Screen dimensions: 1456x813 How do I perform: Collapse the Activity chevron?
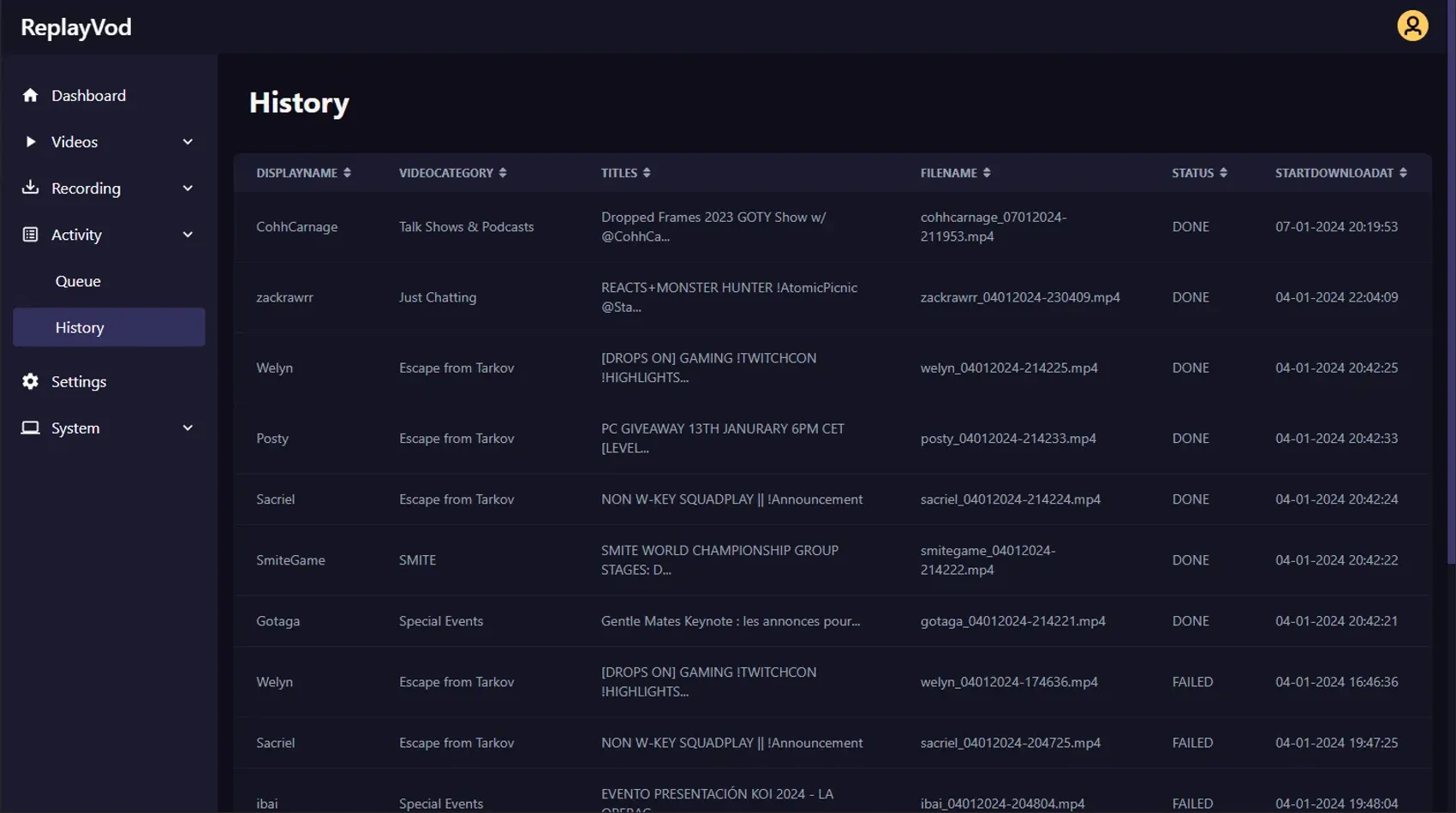188,235
